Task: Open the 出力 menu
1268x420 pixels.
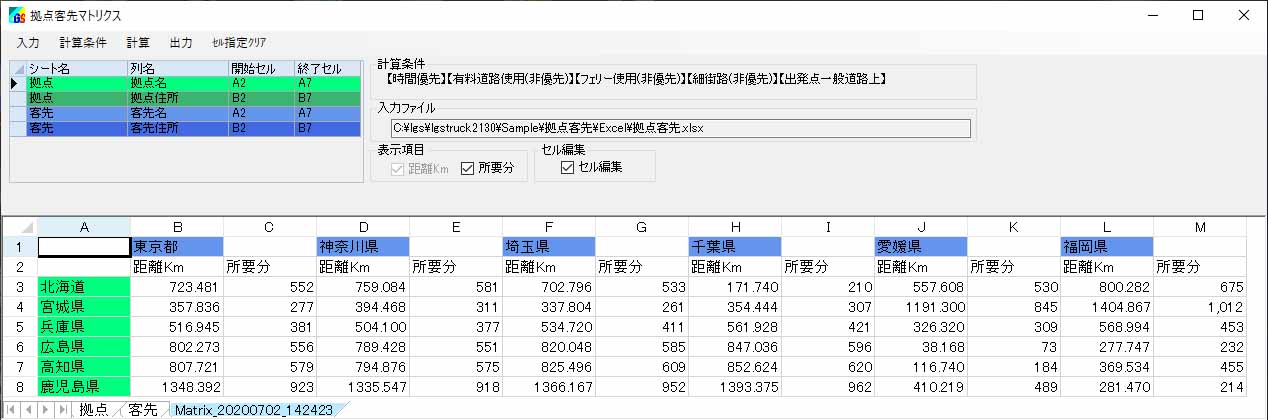Action: [181, 42]
